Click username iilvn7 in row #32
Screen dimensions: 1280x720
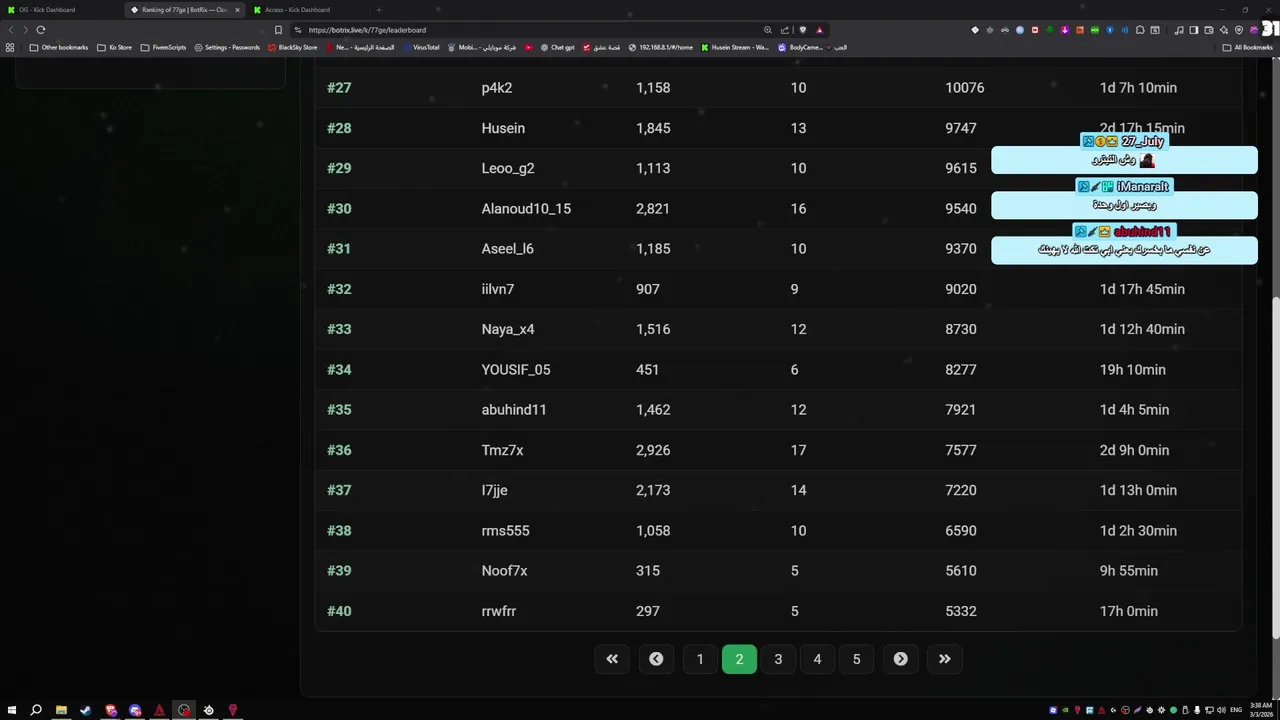[498, 289]
